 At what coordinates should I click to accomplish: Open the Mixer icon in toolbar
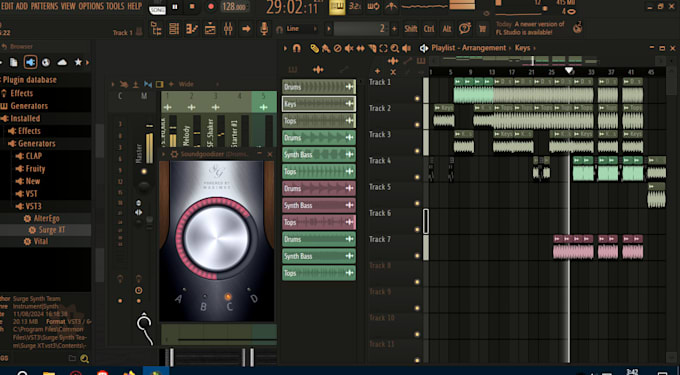click(228, 29)
